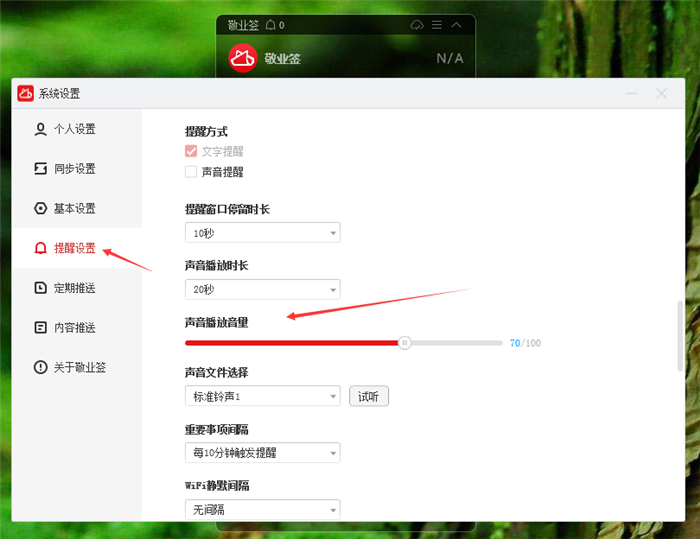Screen dimensions: 700x539
Task: Open the 每10分钟触发提醒 interval dropdown
Action: 263,453
